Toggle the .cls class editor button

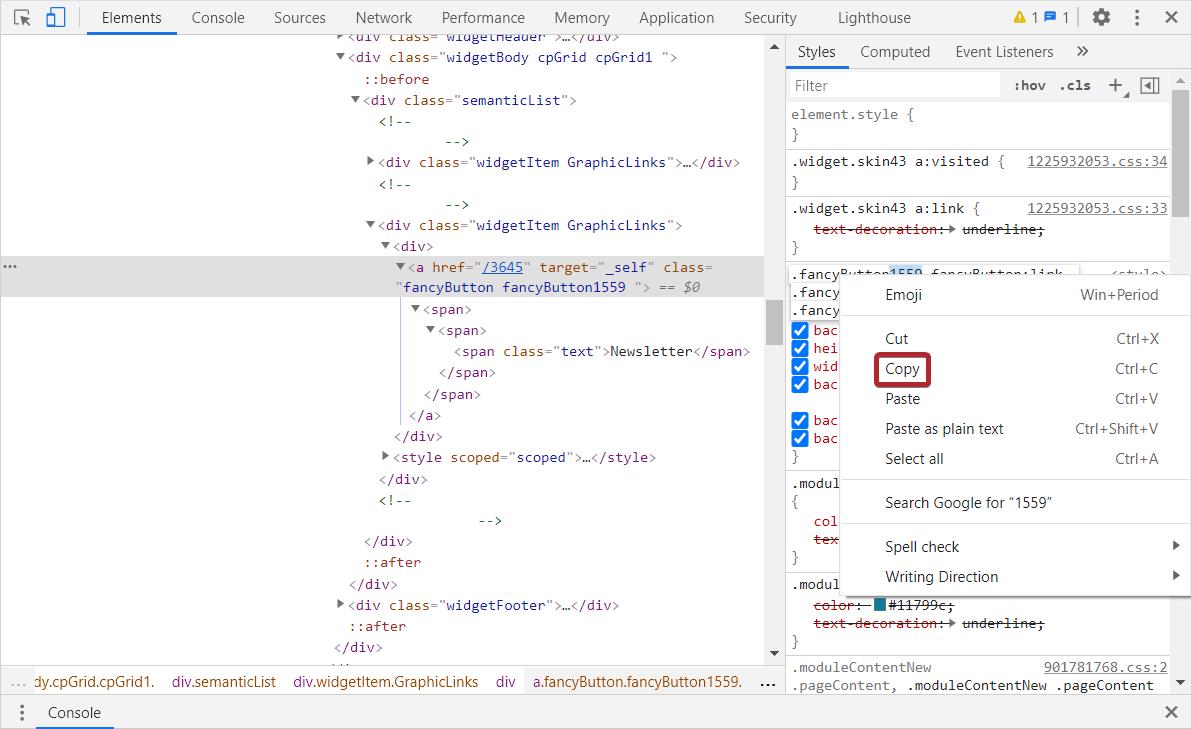pyautogui.click(x=1075, y=86)
